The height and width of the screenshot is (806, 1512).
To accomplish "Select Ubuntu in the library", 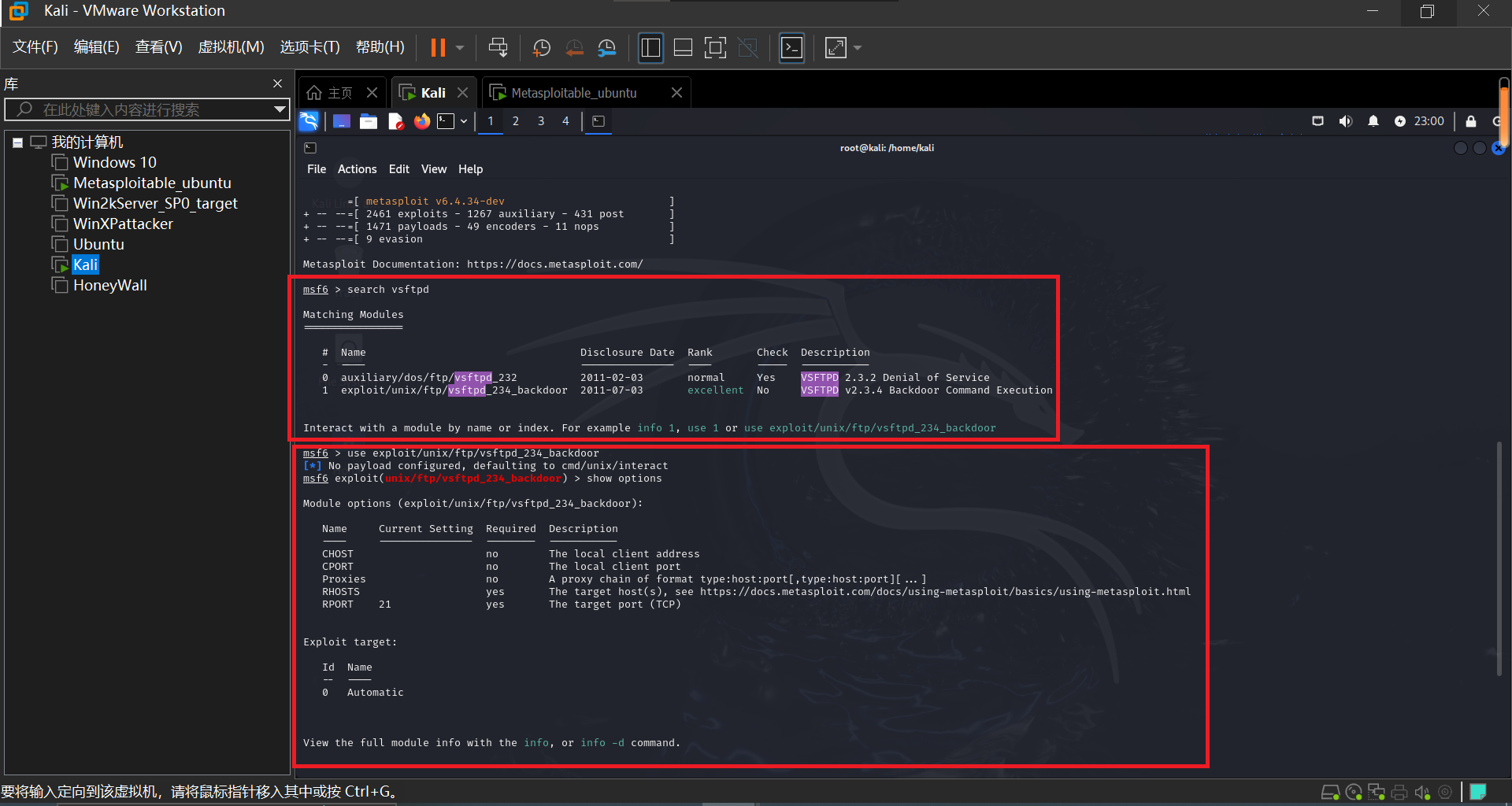I will pos(88,244).
